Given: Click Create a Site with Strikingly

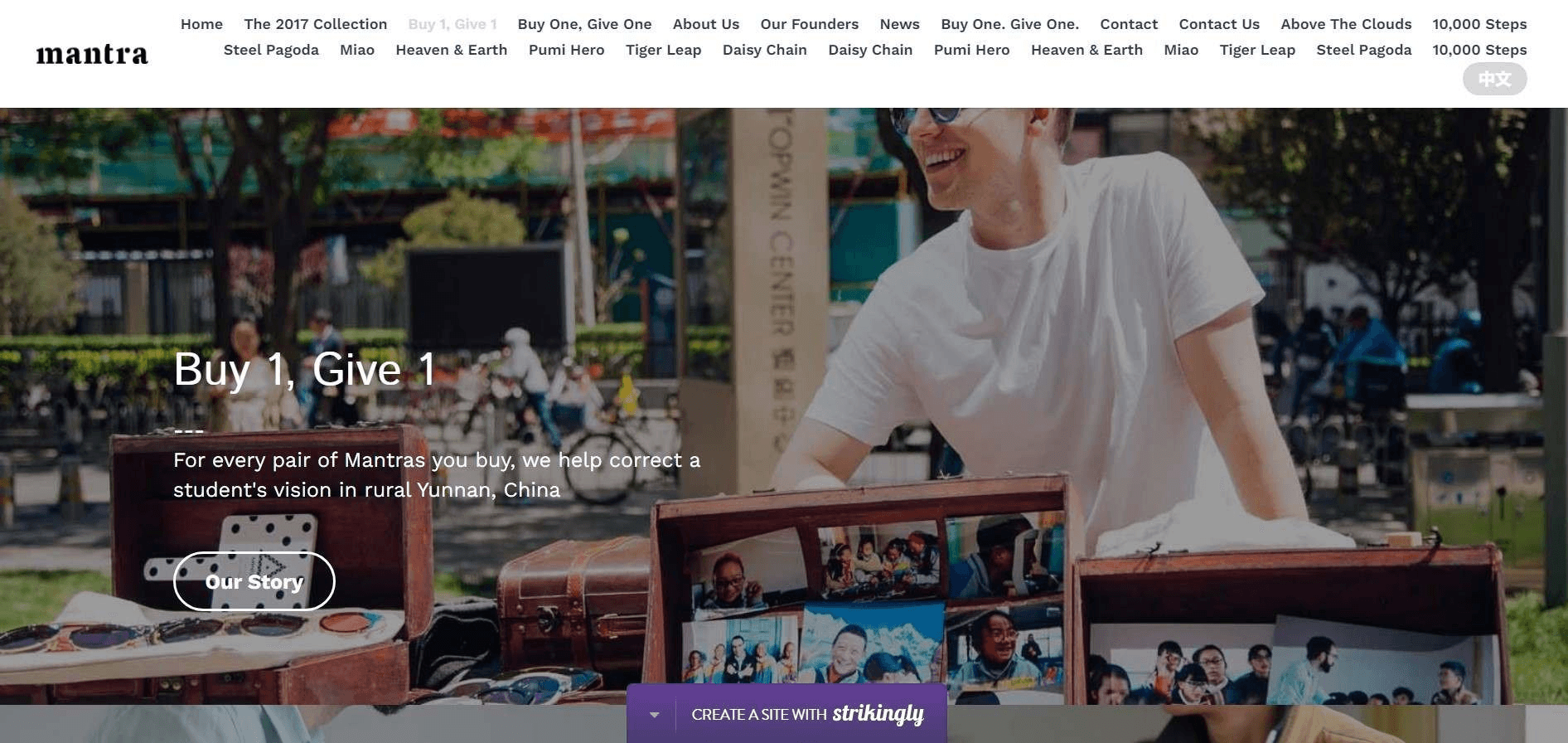Looking at the screenshot, I should [808, 714].
